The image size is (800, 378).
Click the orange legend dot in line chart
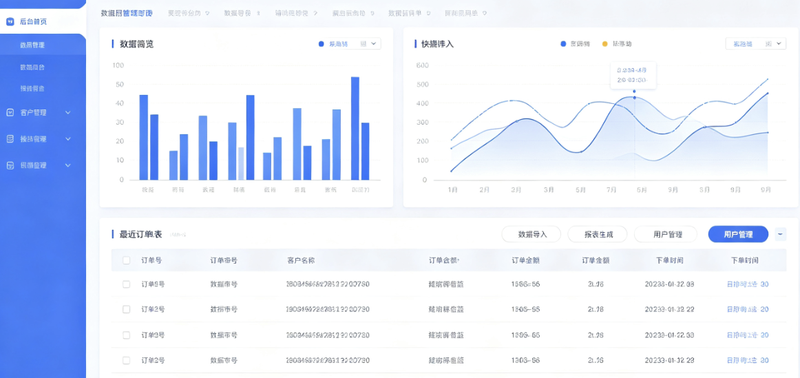click(x=605, y=44)
